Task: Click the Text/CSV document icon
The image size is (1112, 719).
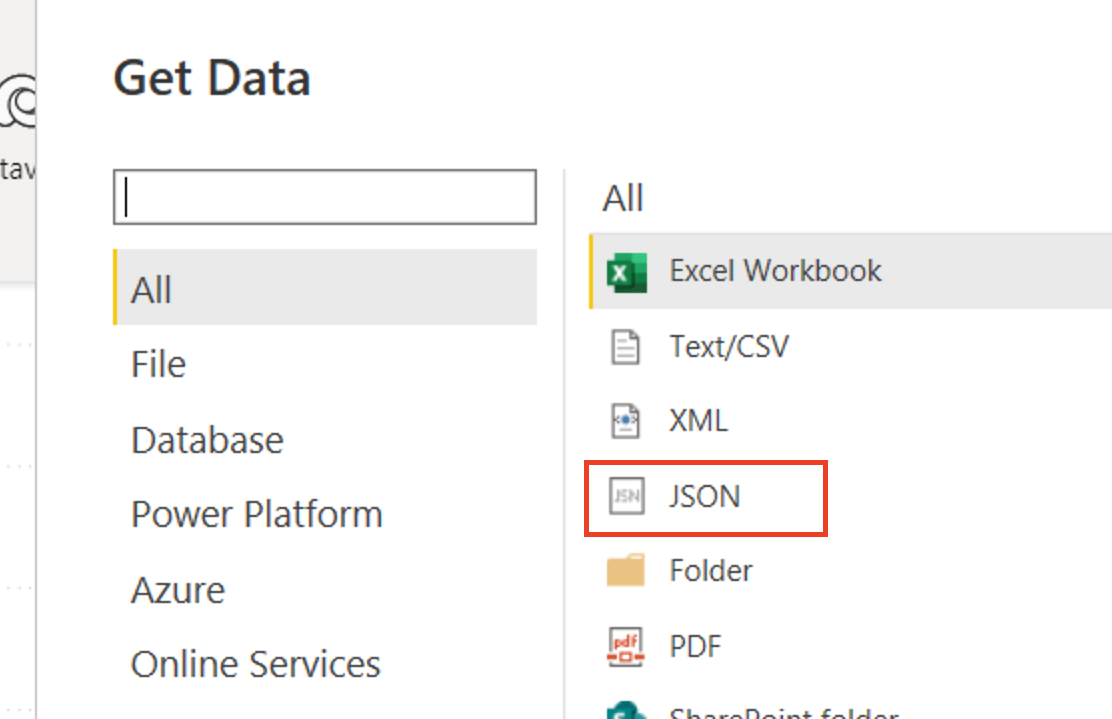Action: [626, 347]
